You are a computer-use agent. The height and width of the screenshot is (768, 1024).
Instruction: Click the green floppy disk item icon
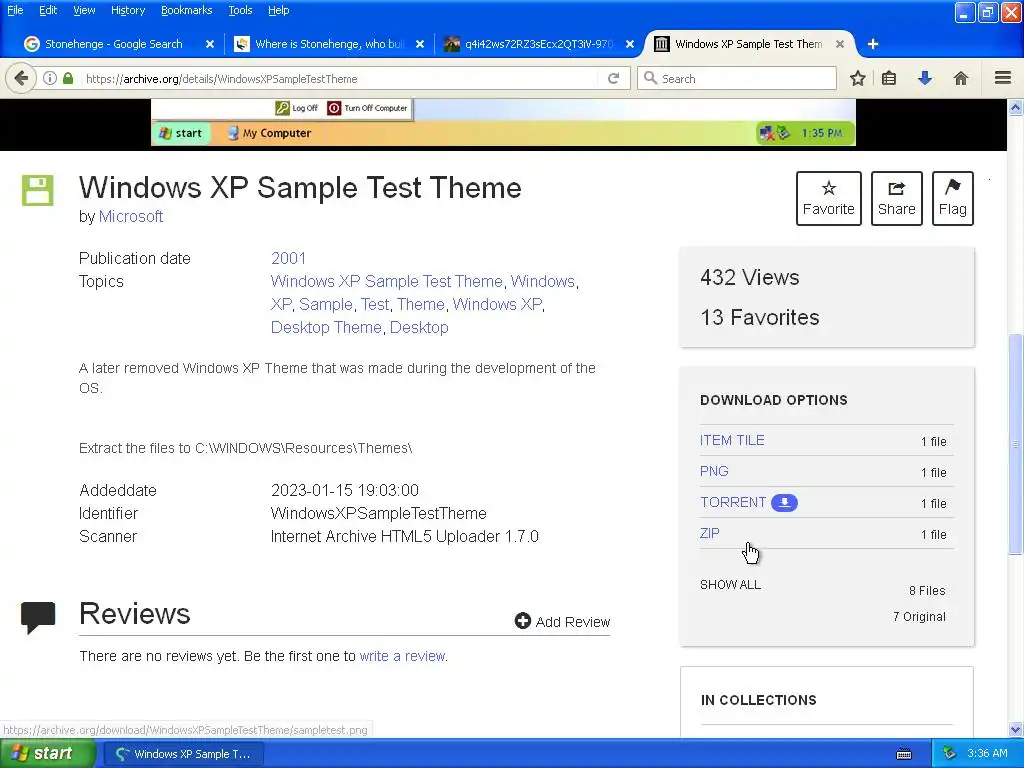[x=38, y=191]
